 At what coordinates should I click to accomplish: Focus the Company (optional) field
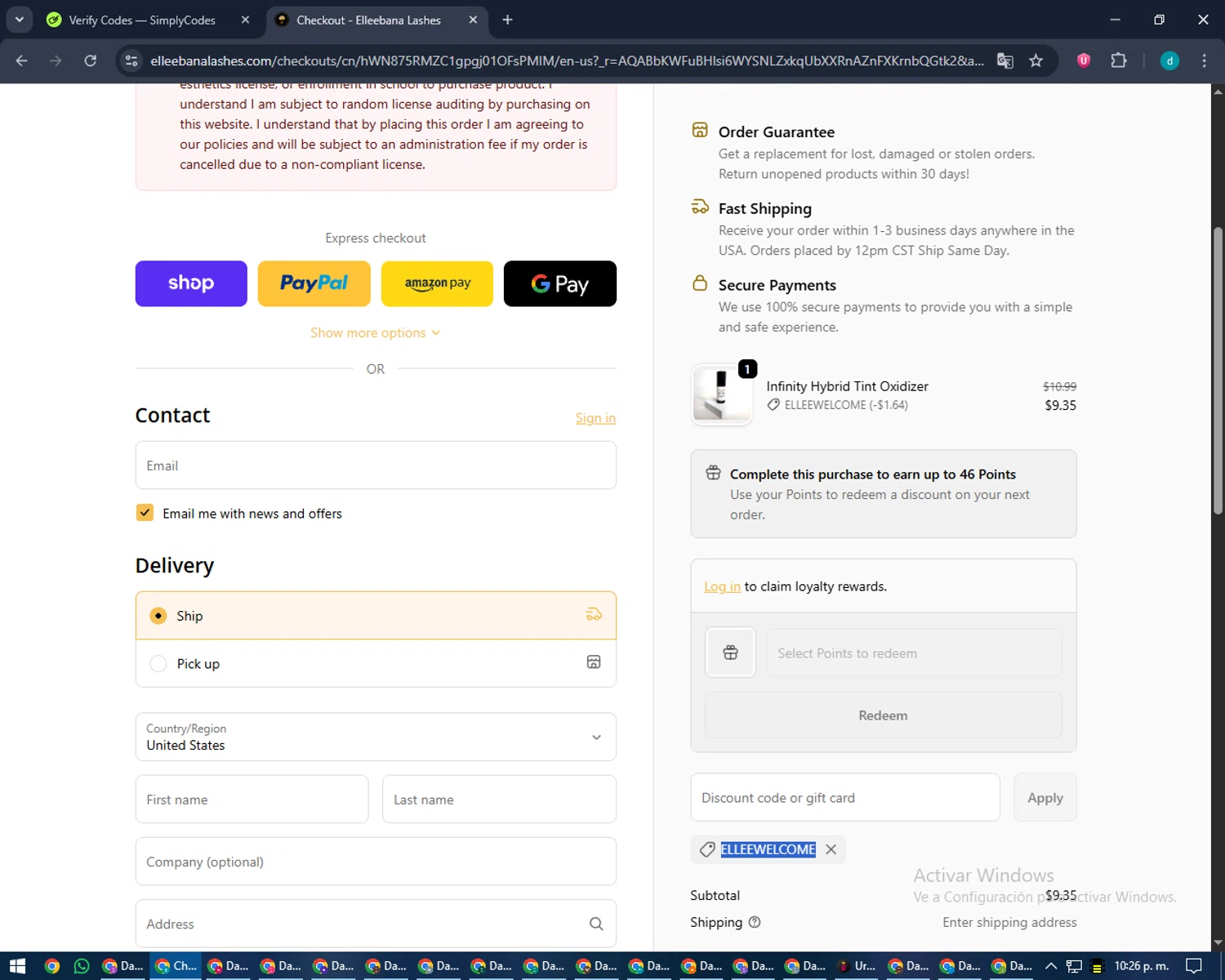[x=376, y=862]
